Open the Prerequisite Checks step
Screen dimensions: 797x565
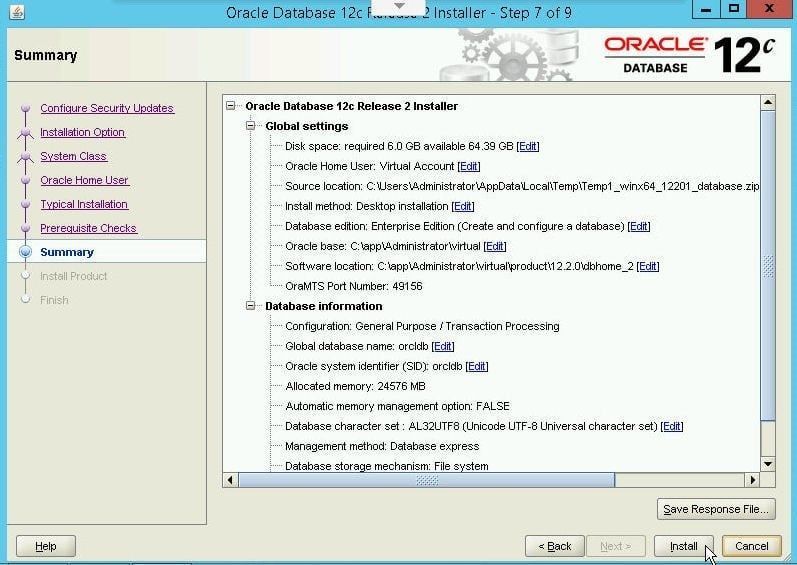88,228
